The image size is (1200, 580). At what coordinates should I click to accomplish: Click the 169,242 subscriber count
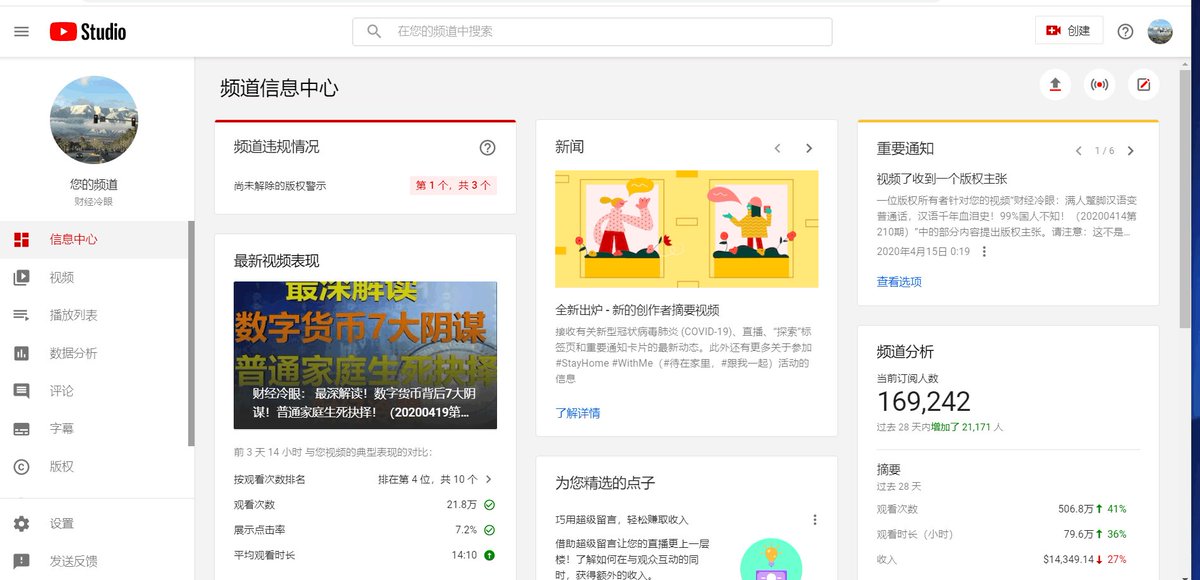click(x=924, y=402)
